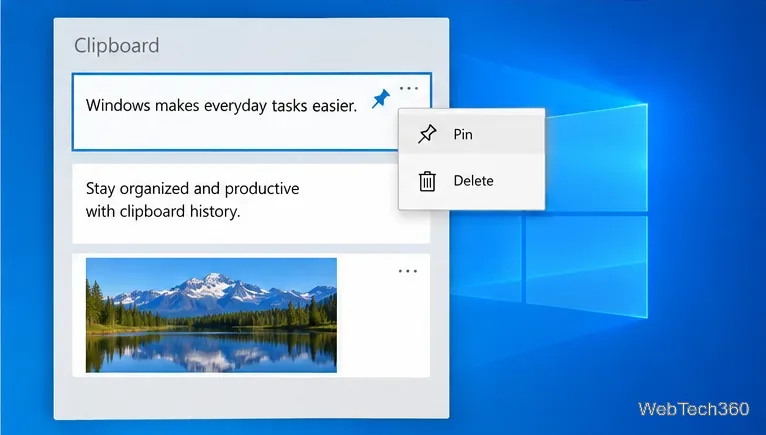Select the mountain lake image thumbnail
766x435 pixels.
point(211,315)
